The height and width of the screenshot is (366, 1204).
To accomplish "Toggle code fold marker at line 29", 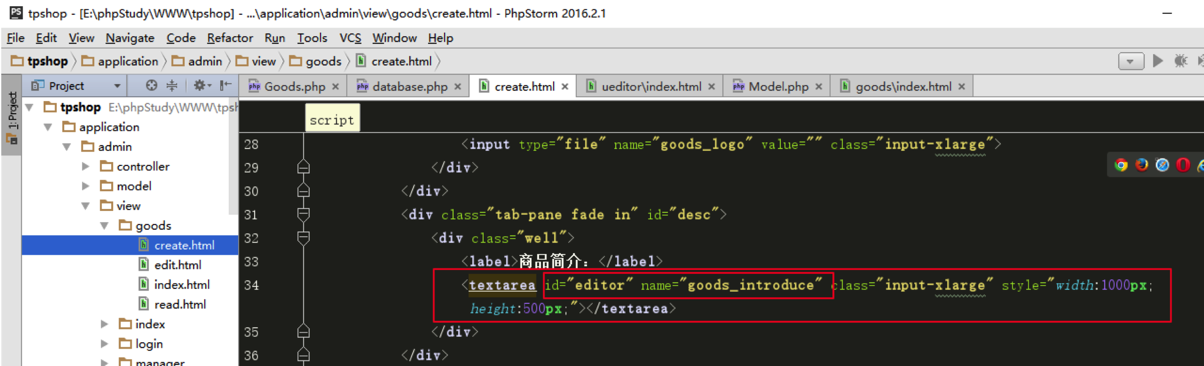I will click(x=304, y=167).
